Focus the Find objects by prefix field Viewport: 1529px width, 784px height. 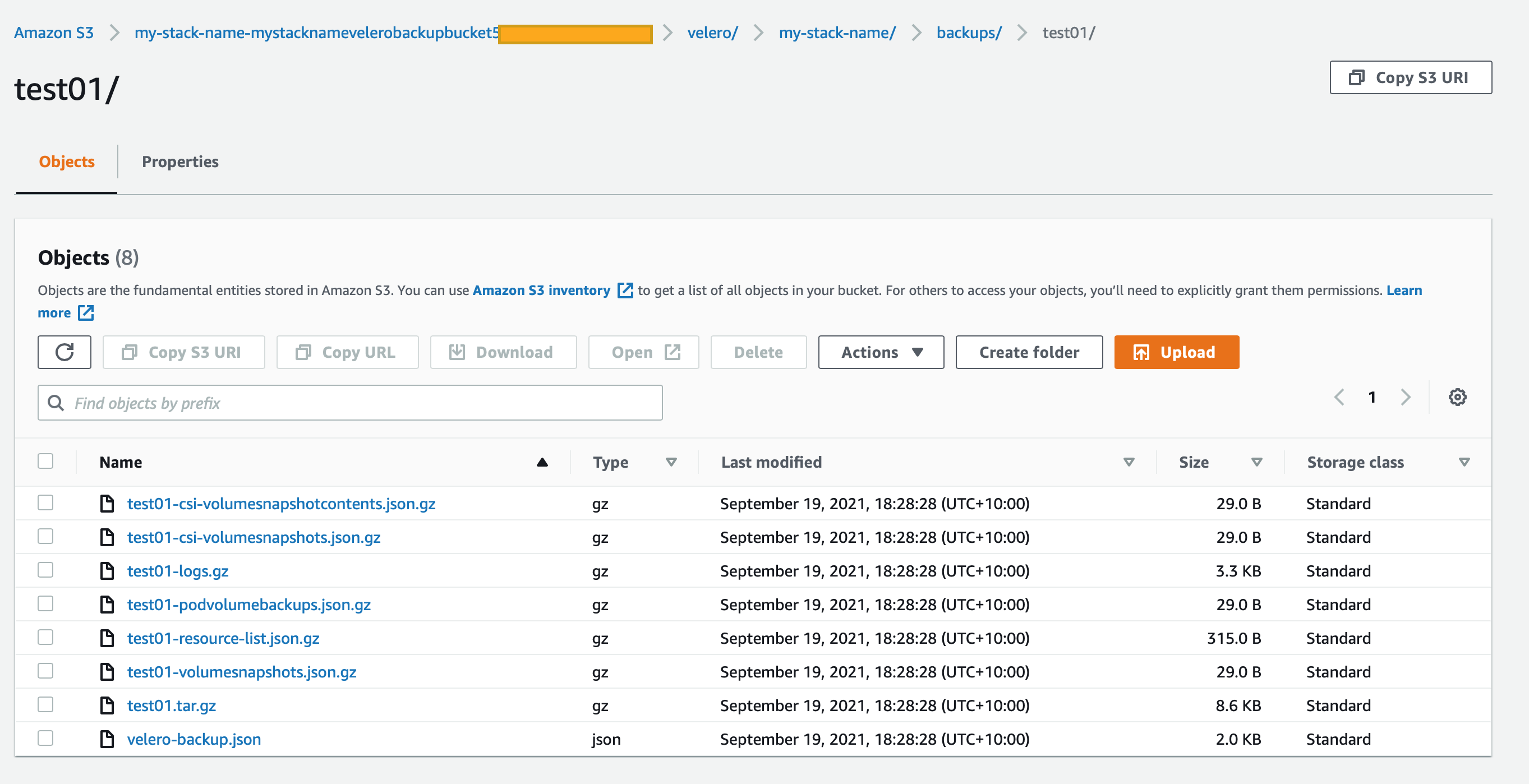click(x=350, y=403)
